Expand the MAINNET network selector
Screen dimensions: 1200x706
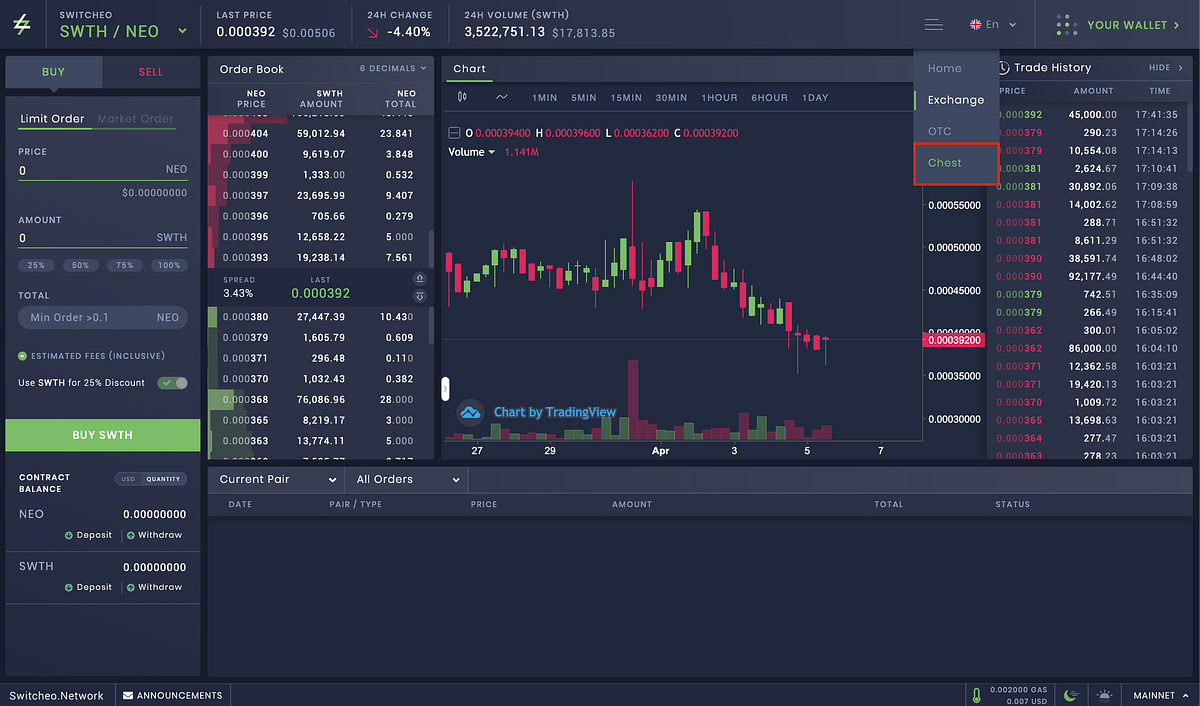[1159, 695]
